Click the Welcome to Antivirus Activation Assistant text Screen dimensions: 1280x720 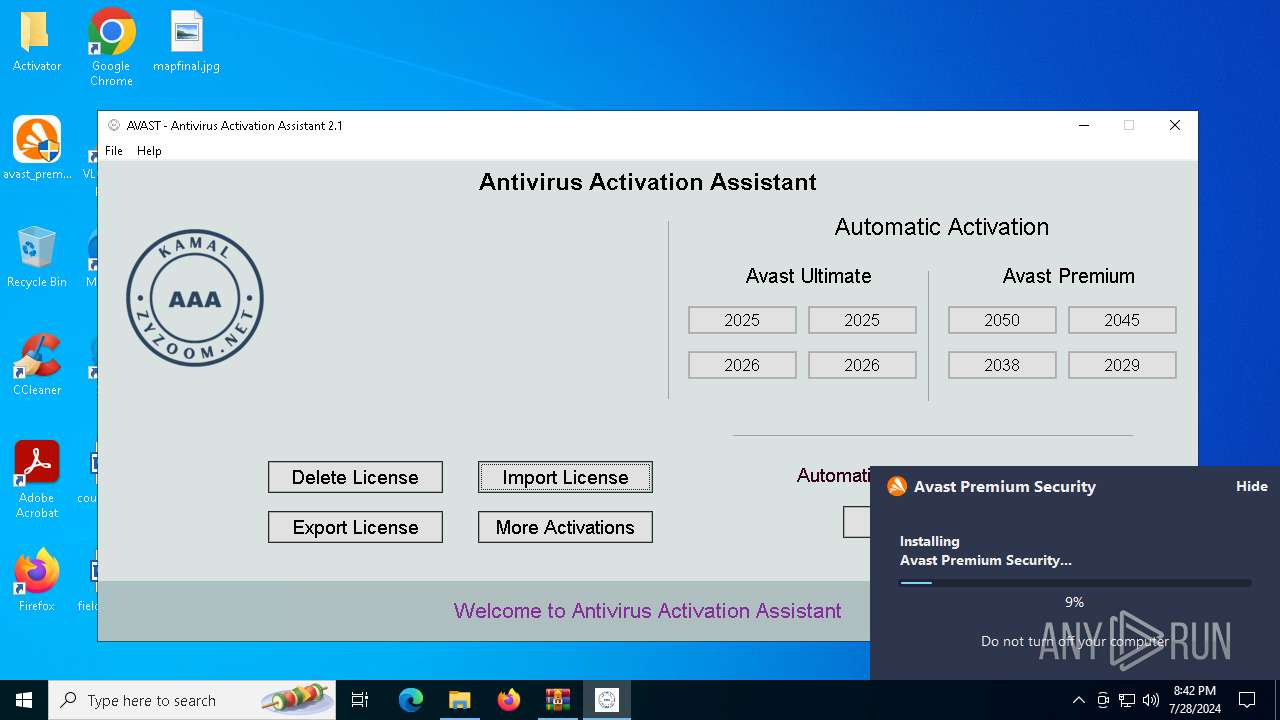(647, 611)
